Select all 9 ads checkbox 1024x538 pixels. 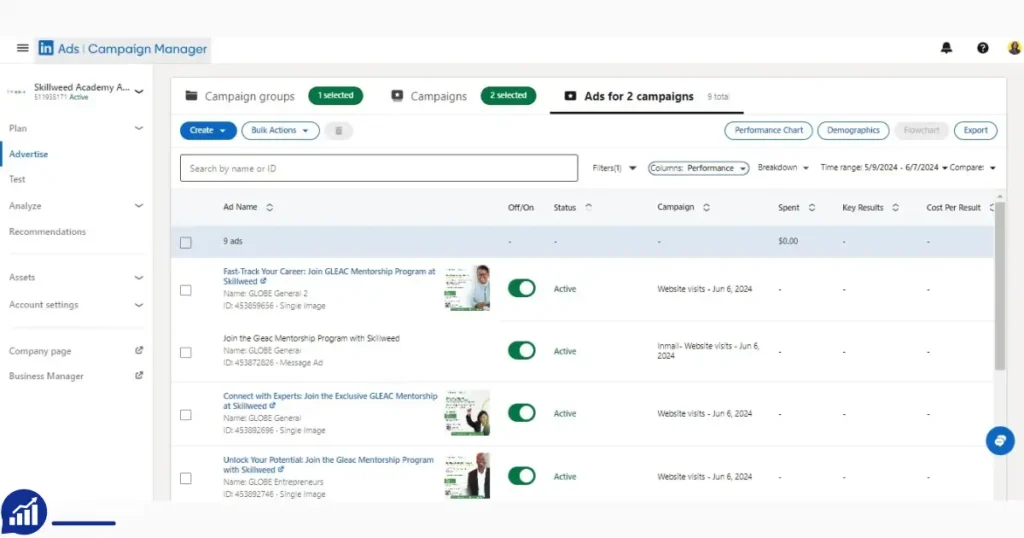tap(186, 242)
